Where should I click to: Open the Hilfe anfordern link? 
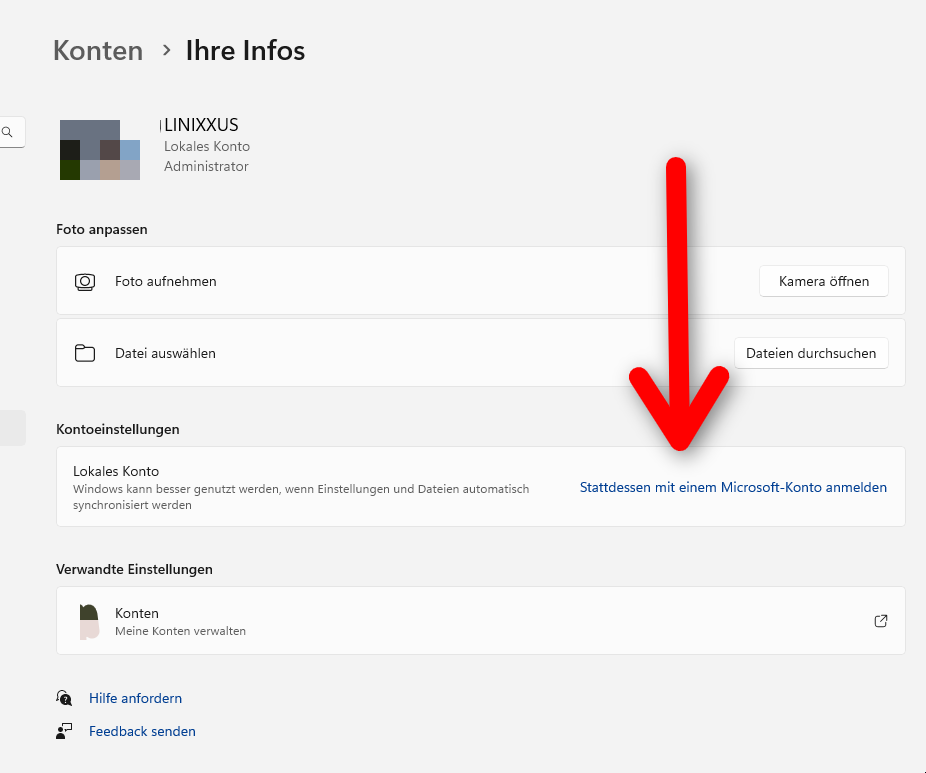pyautogui.click(x=135, y=699)
